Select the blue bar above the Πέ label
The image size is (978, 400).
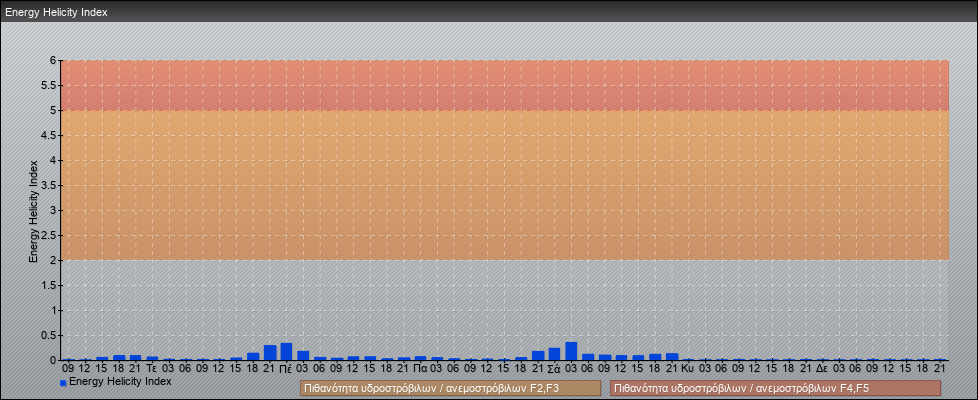[286, 351]
